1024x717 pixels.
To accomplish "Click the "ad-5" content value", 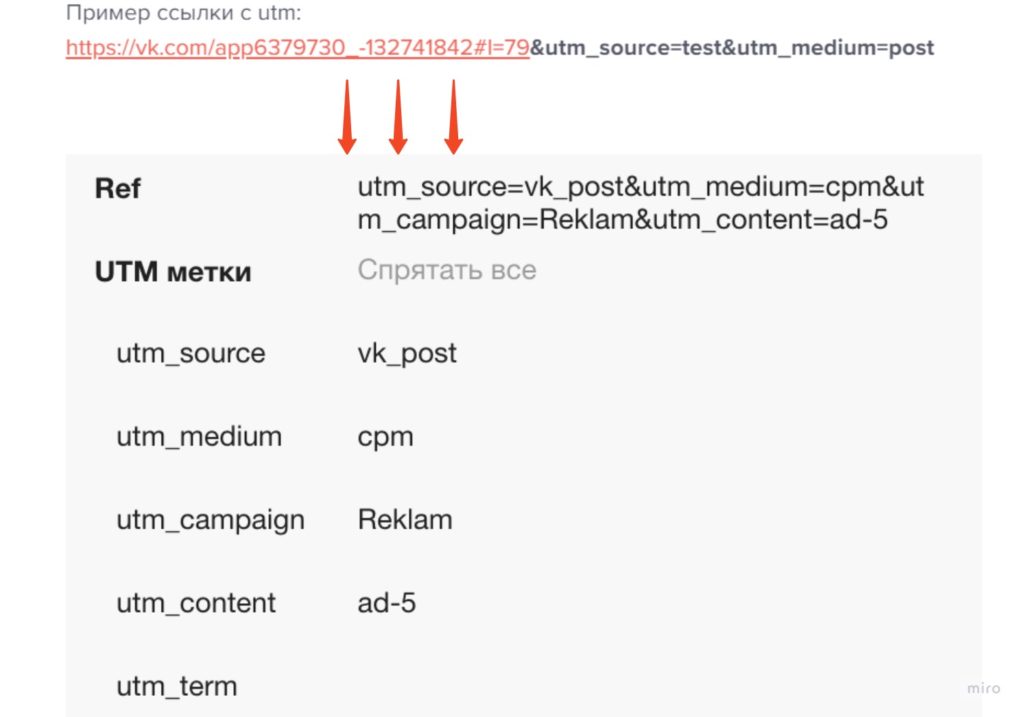I will pos(387,603).
